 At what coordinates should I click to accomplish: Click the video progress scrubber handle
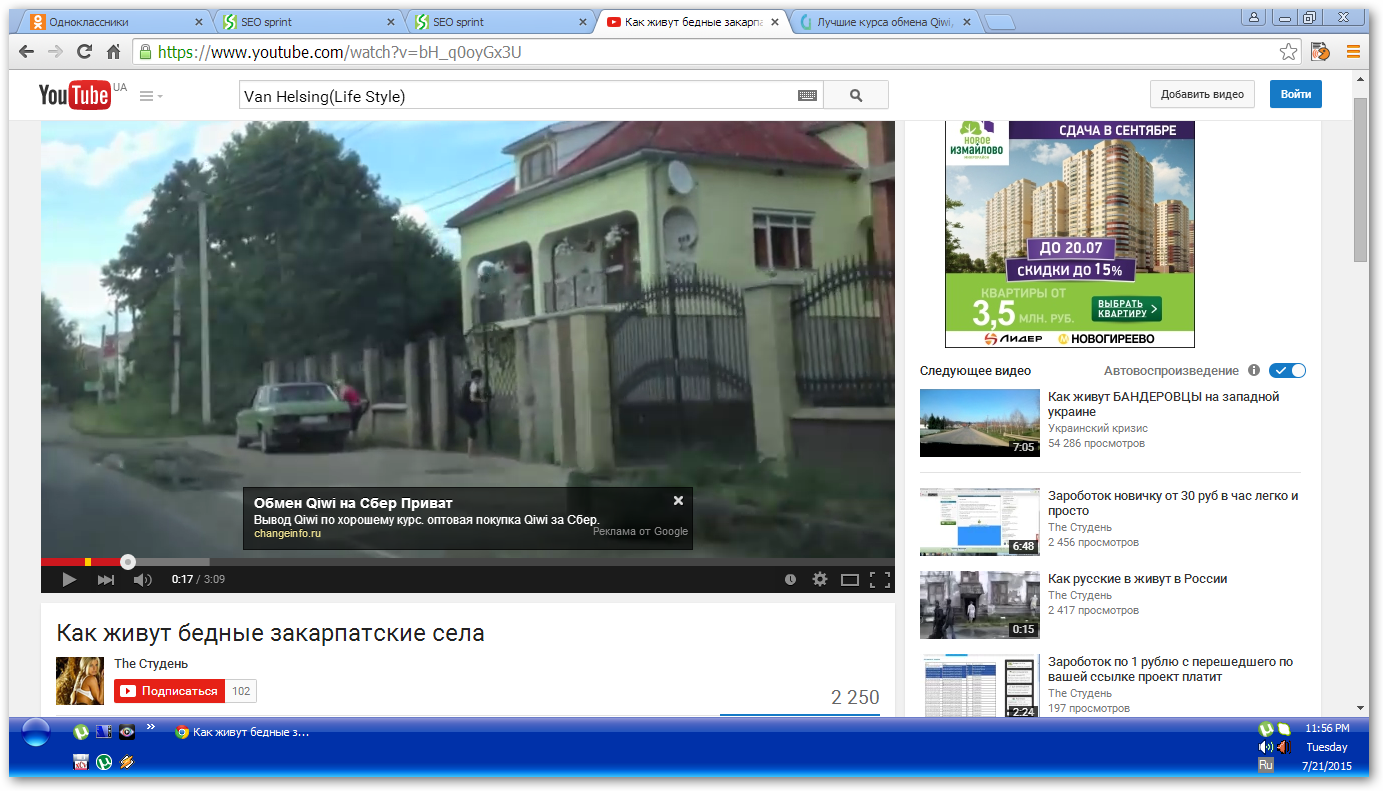click(x=128, y=562)
